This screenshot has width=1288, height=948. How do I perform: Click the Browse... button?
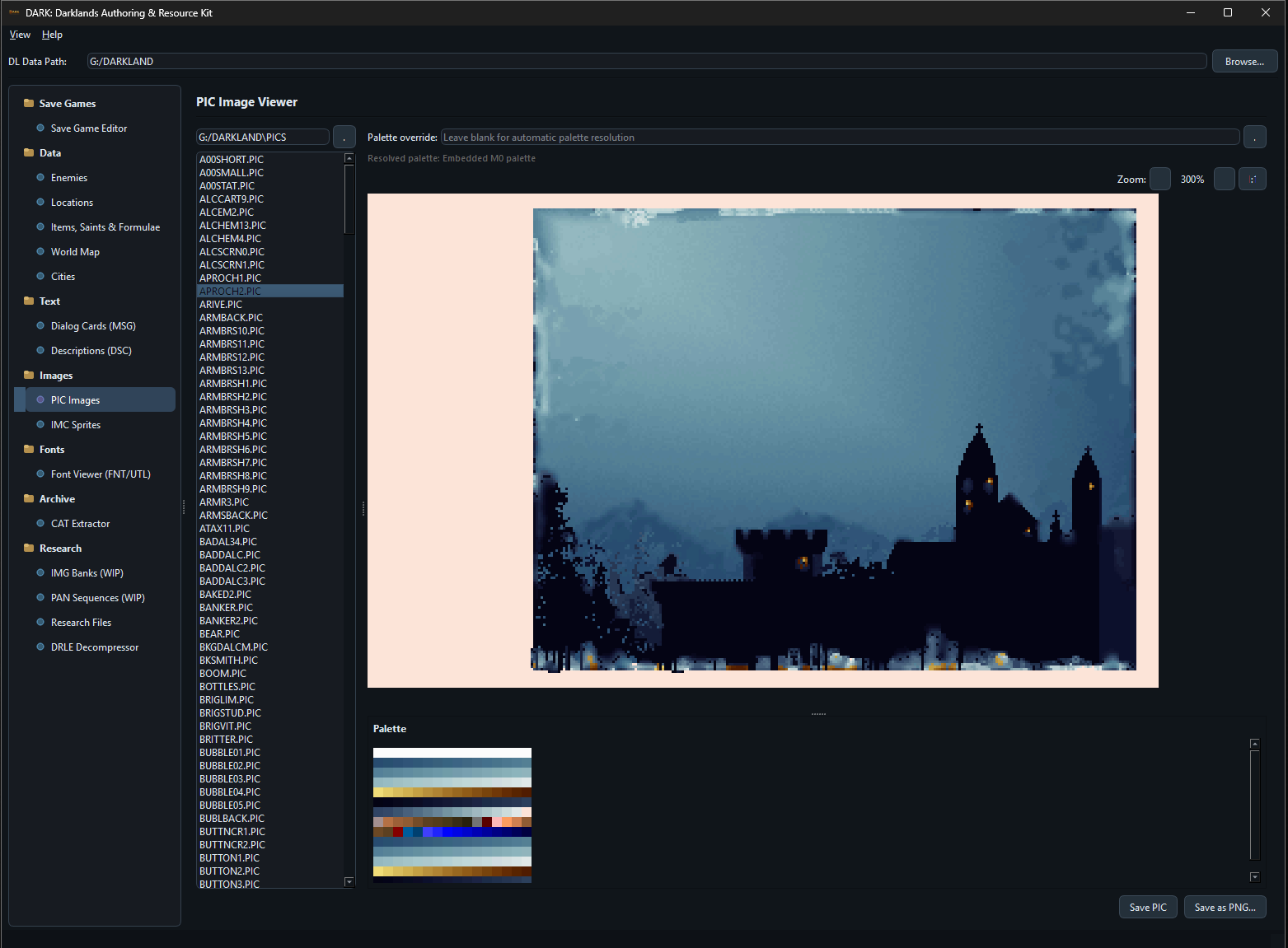(1244, 62)
